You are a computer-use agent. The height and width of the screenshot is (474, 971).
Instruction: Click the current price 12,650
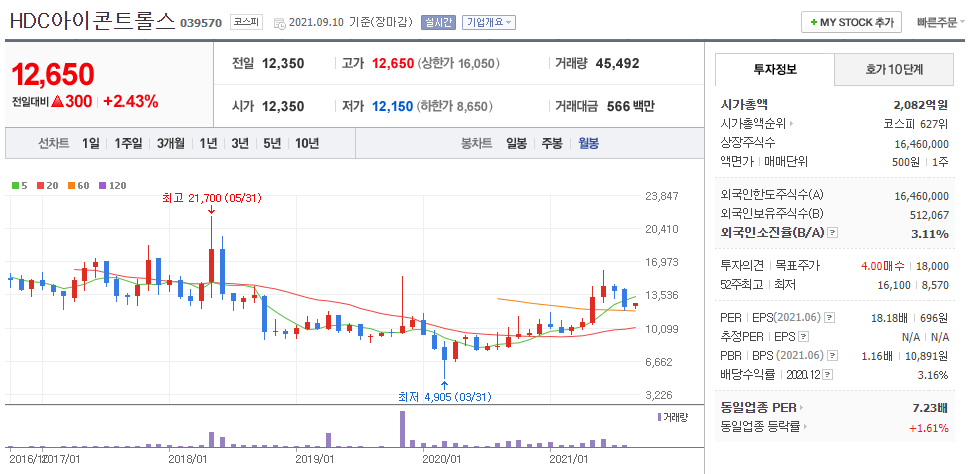click(x=53, y=74)
